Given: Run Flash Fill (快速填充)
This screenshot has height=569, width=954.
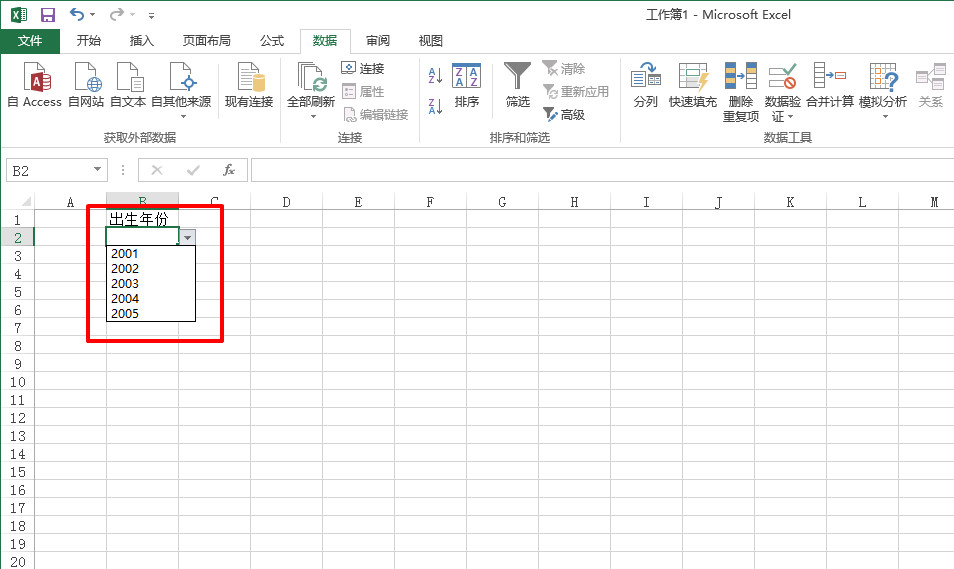Looking at the screenshot, I should (692, 85).
